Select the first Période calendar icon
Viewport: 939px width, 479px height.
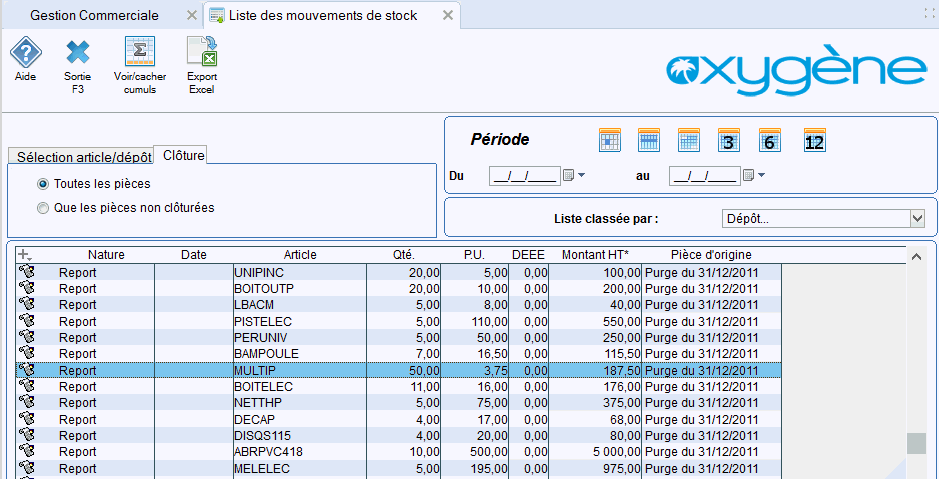tap(610, 140)
